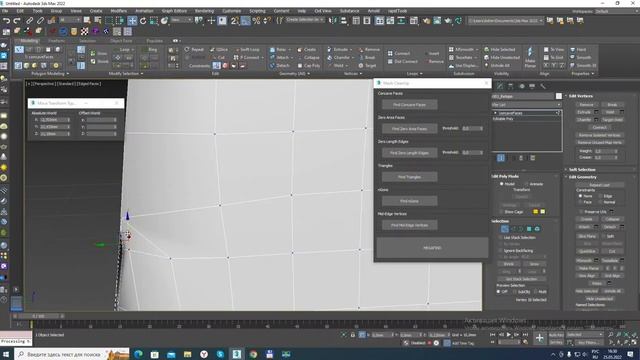Select Vertex sub-object level in Selection rollout
The width and height of the screenshot is (640, 360).
[x=504, y=229]
